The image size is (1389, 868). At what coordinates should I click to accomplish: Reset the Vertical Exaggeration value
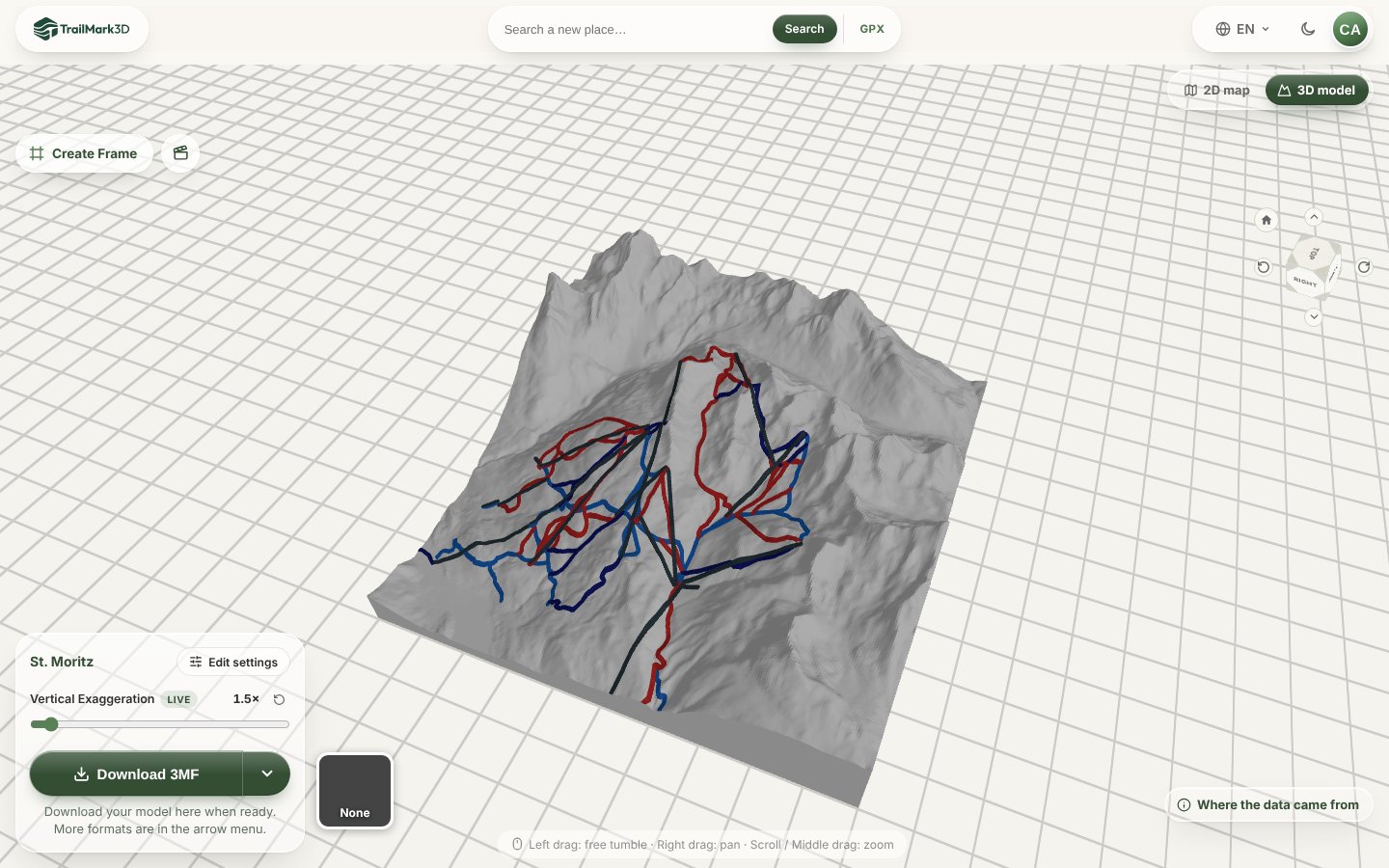click(x=279, y=699)
